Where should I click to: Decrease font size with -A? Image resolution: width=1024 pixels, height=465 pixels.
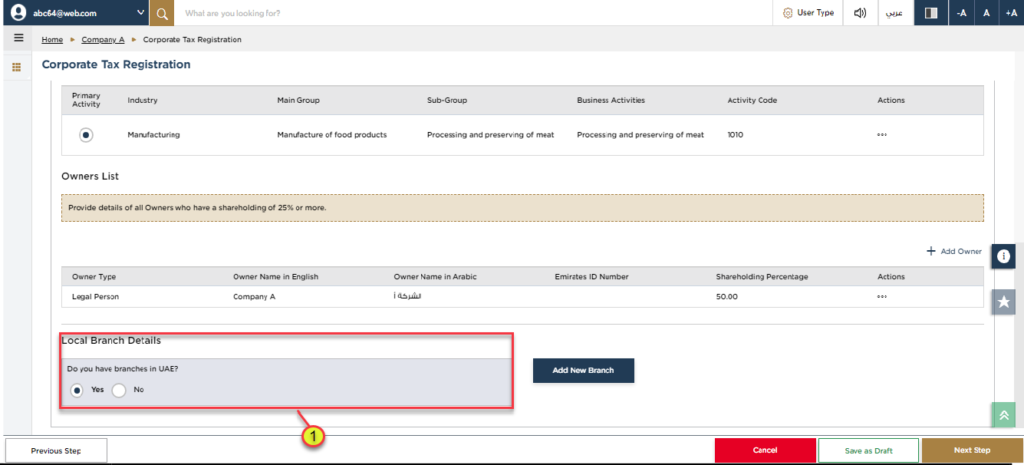[x=961, y=12]
